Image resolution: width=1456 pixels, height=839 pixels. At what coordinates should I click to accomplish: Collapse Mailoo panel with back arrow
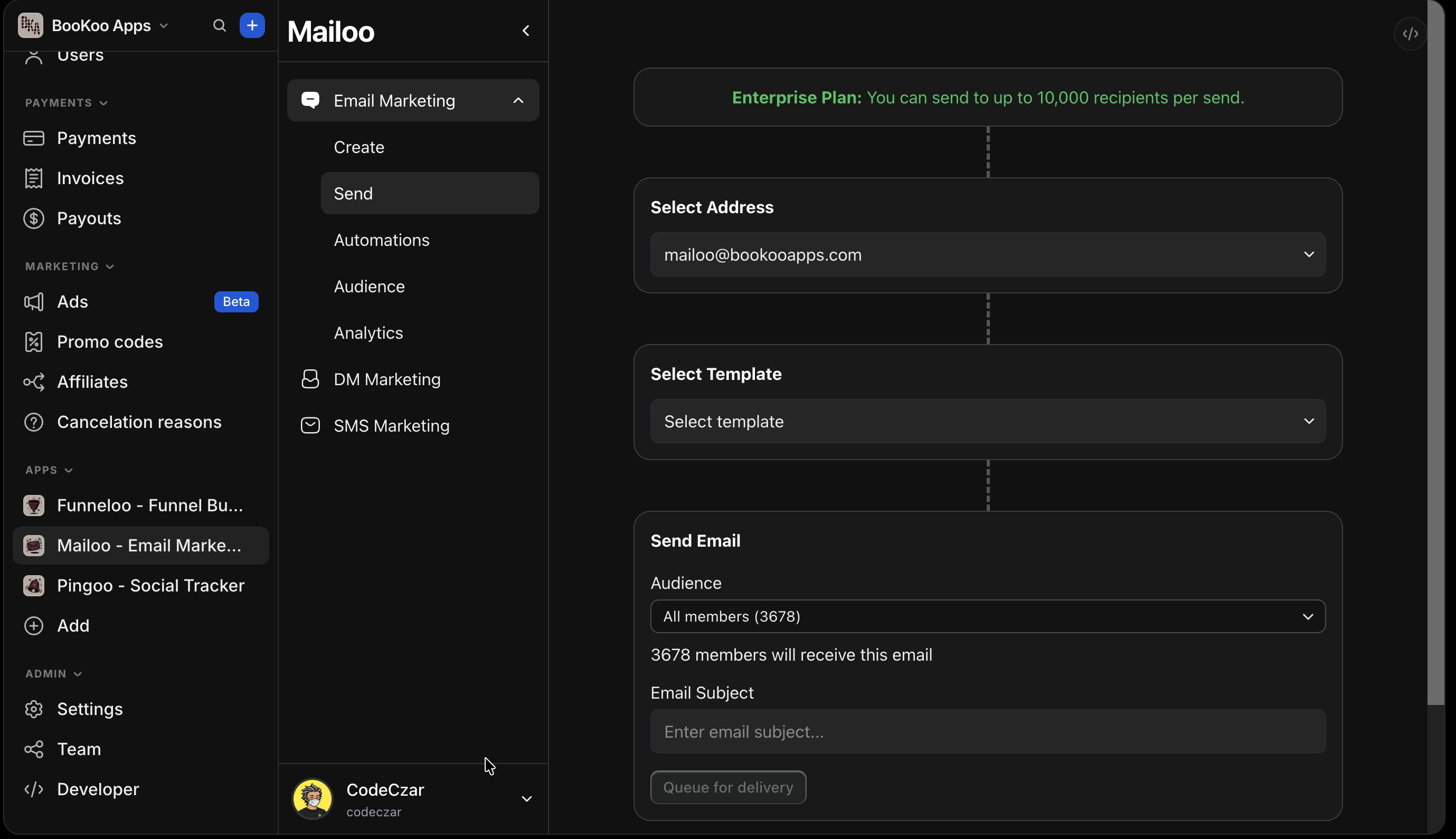(526, 31)
